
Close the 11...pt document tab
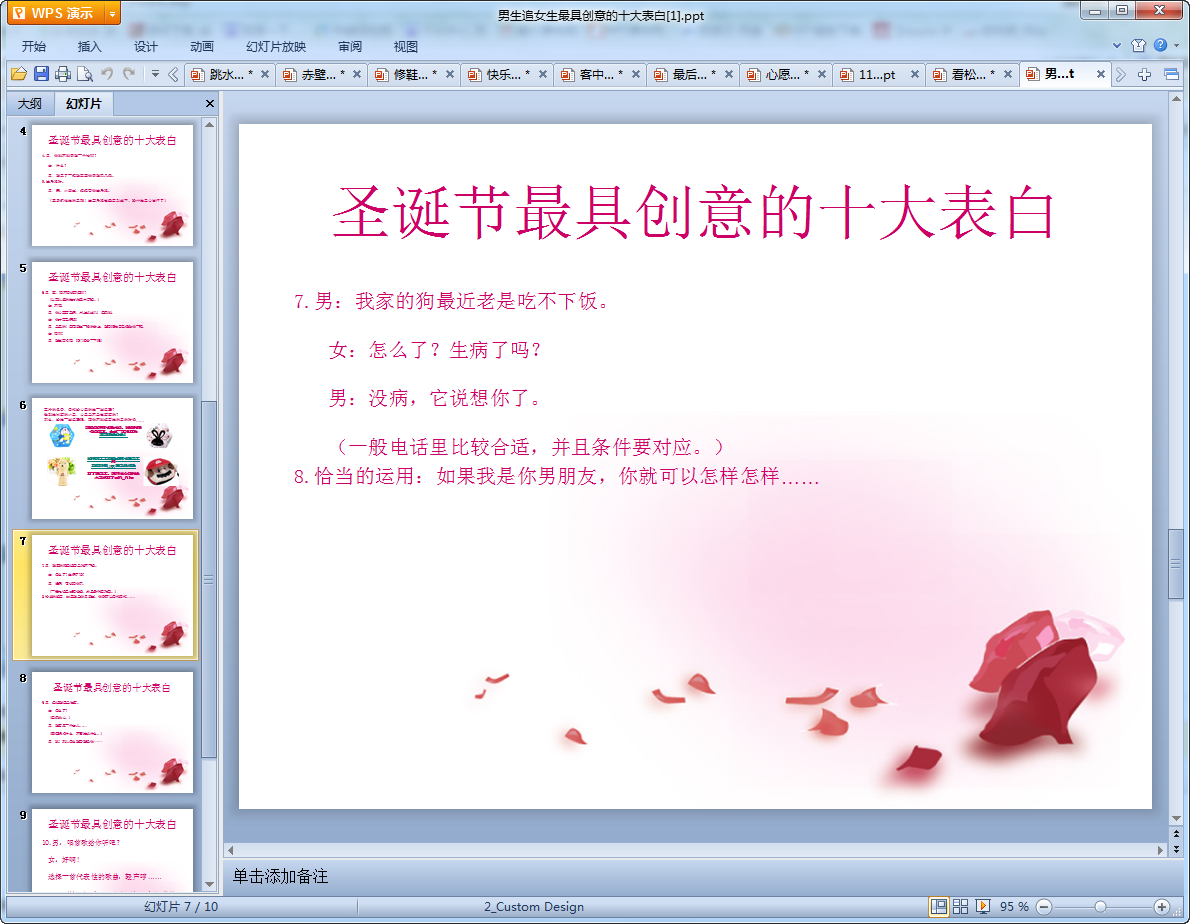tap(915, 74)
